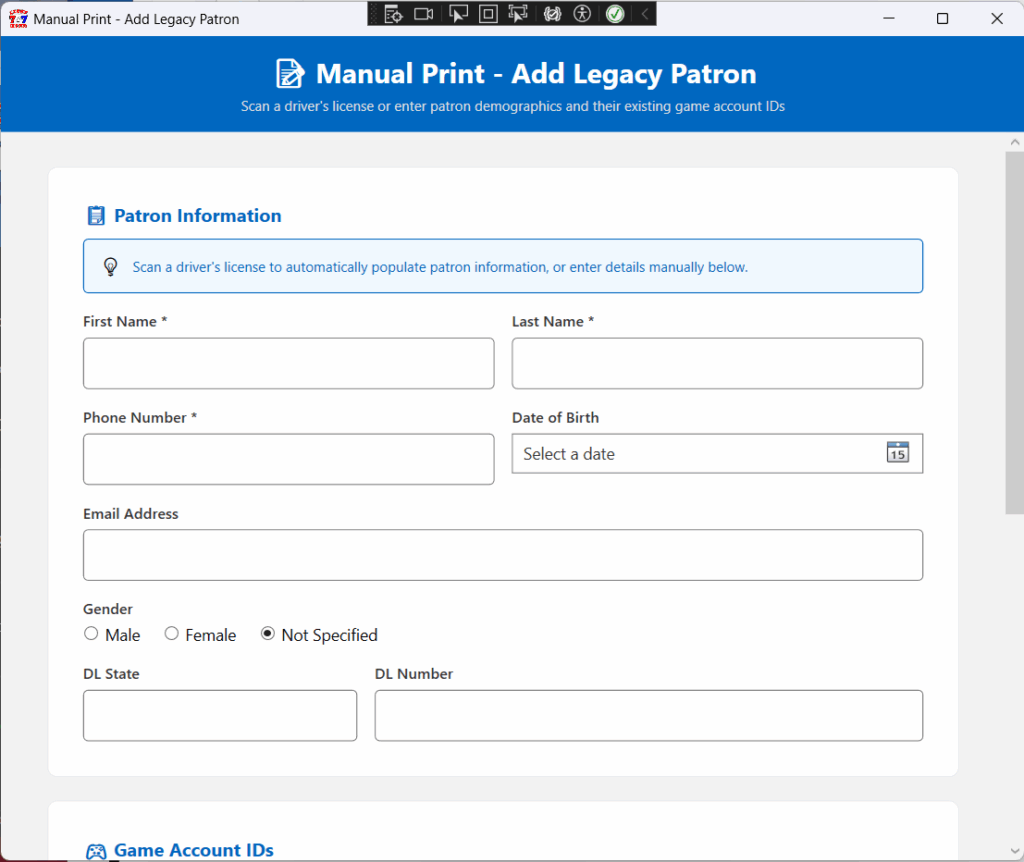Image resolution: width=1024 pixels, height=862 pixels.
Task: Click the banner subtitle about patron demographics
Action: (513, 106)
